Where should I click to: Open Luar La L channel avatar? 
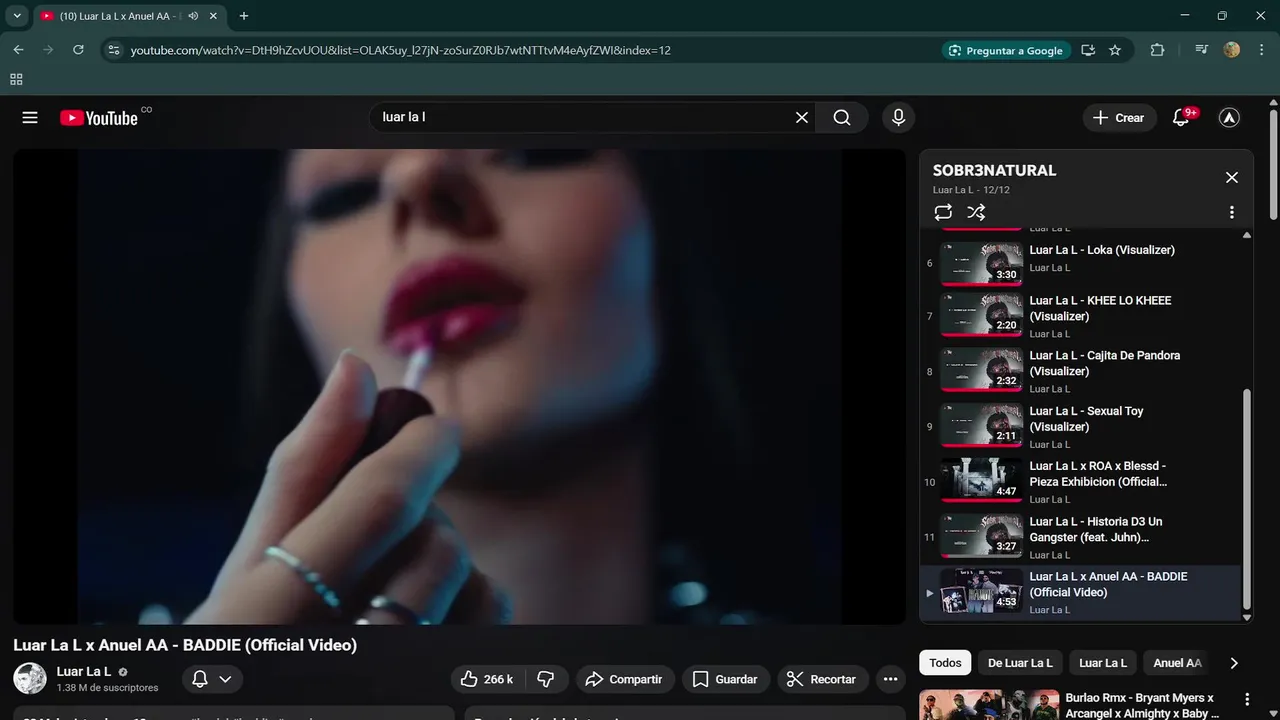tap(30, 678)
